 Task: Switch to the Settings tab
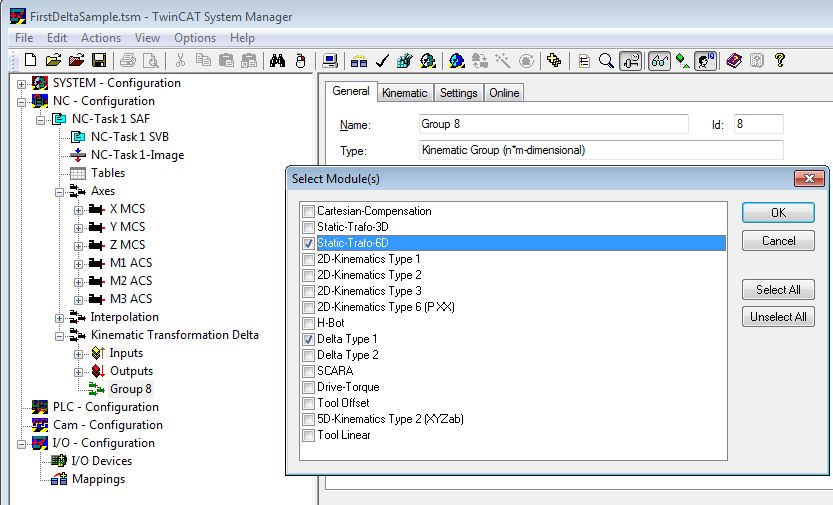(458, 93)
